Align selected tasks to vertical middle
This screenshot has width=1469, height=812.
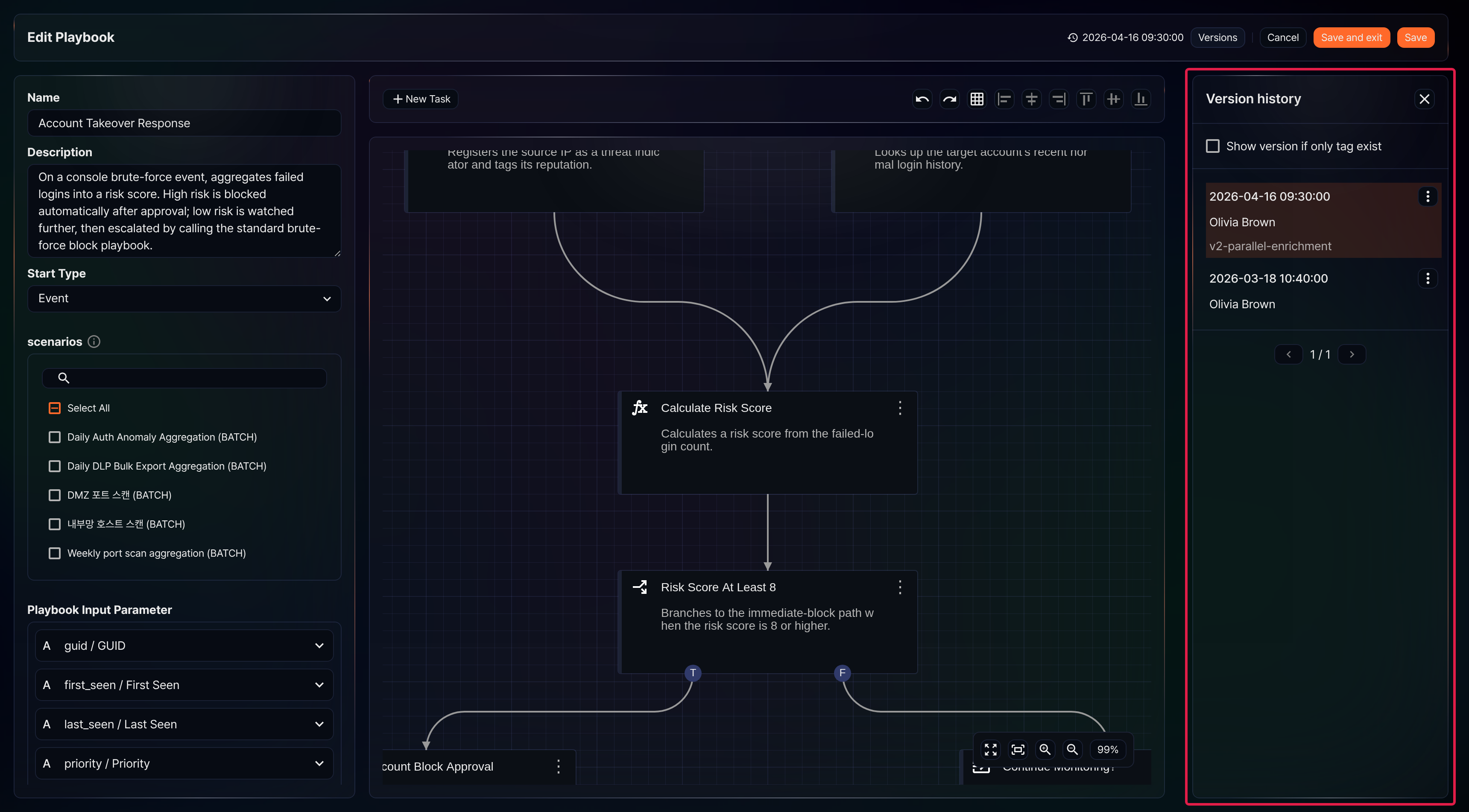[x=1114, y=99]
